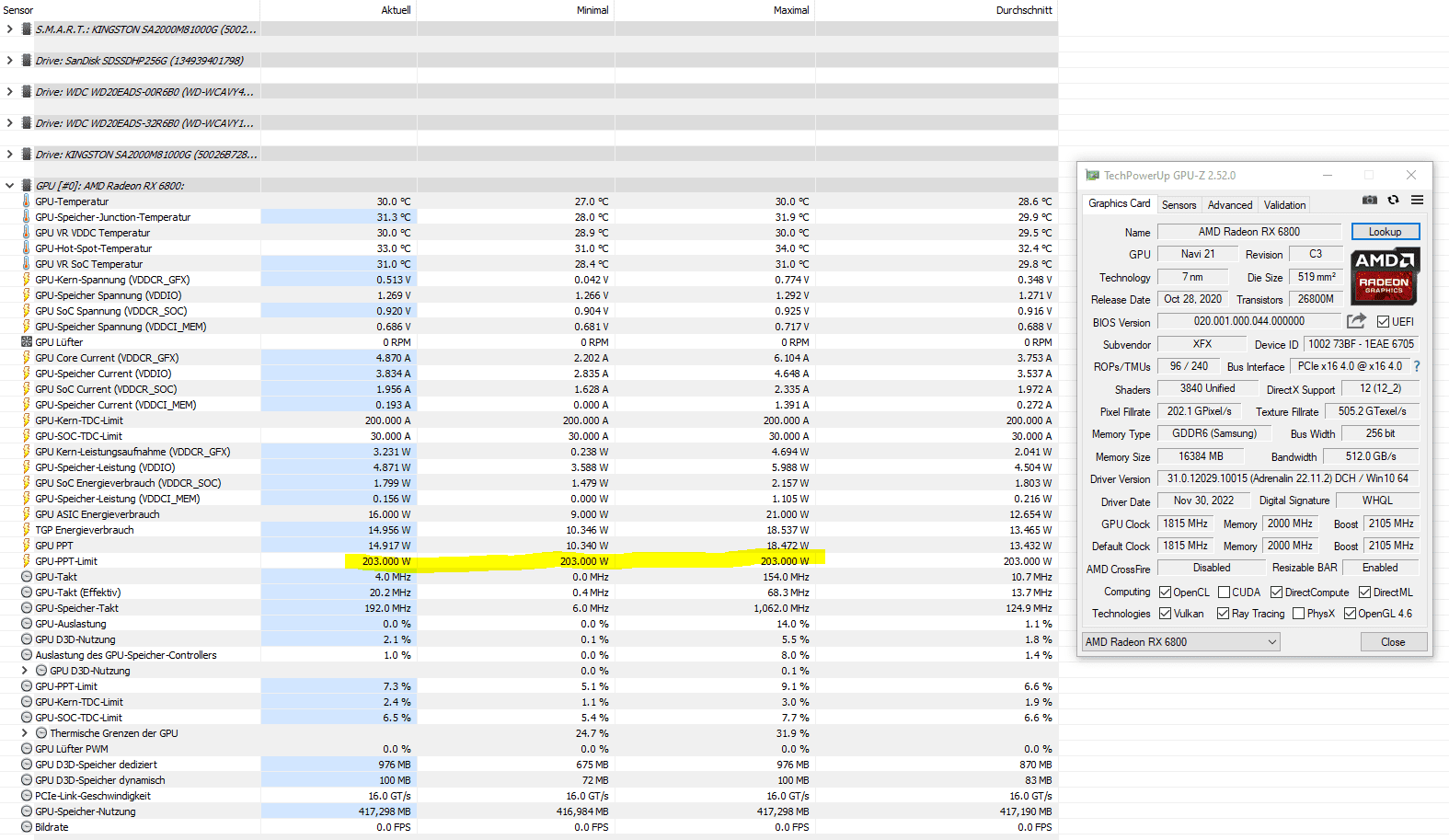
Task: Click the Lookup button
Action: coord(1385,232)
